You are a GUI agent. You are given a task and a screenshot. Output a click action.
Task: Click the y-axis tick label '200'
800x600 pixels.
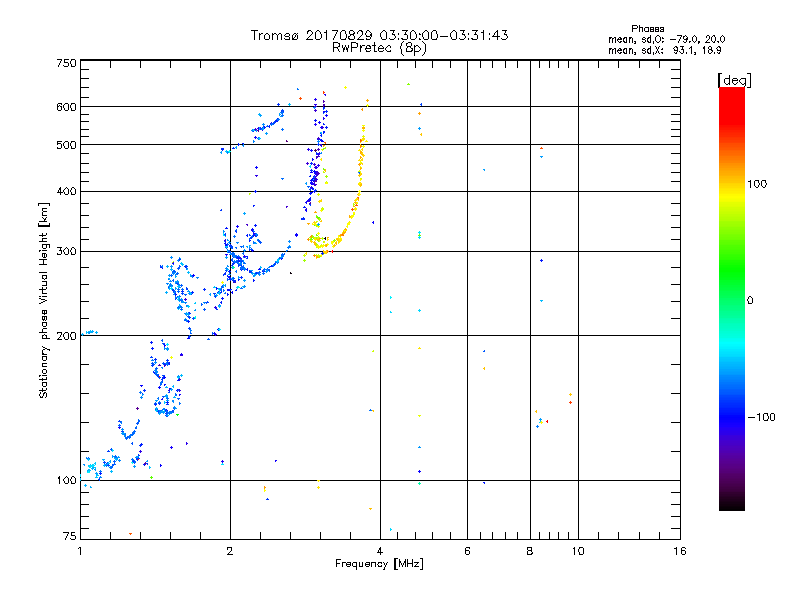coord(66,336)
